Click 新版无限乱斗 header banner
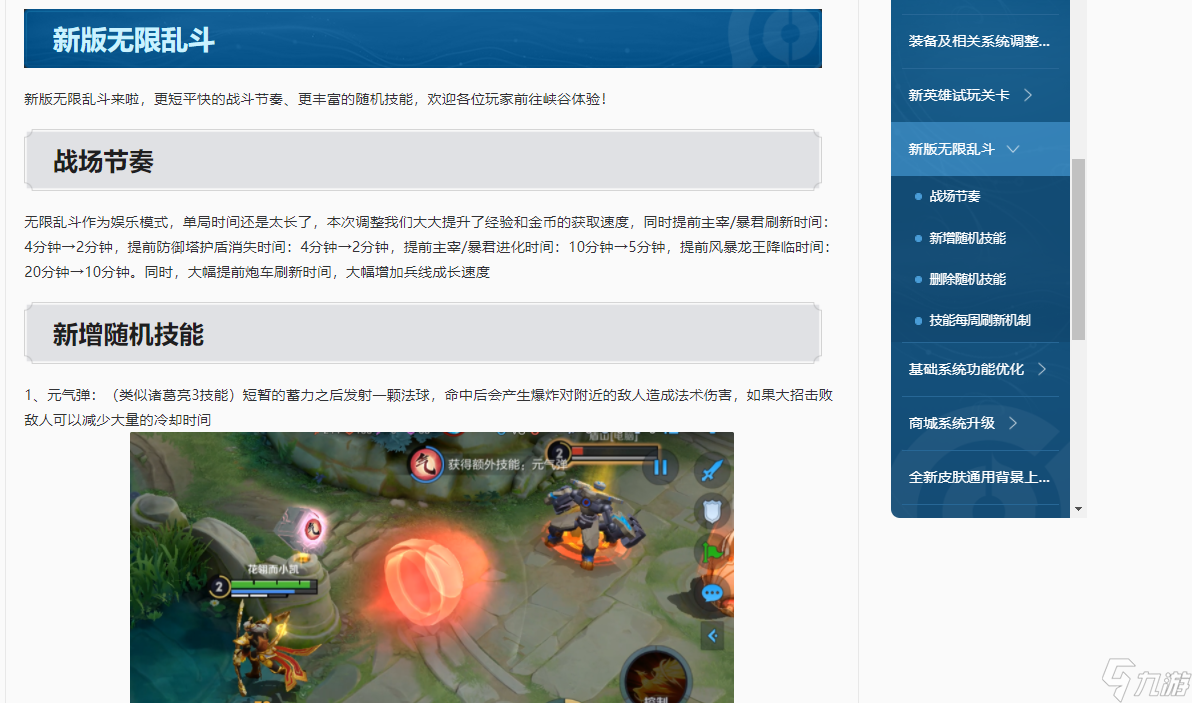The height and width of the screenshot is (703, 1192). pyautogui.click(x=423, y=39)
